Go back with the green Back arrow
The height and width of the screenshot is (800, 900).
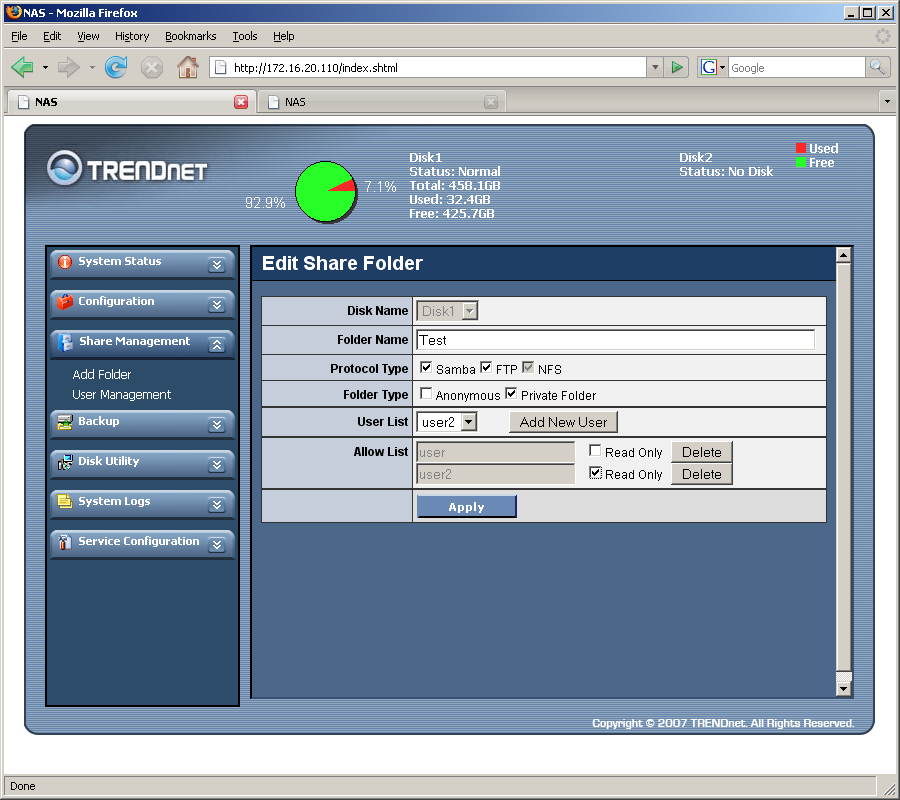[x=22, y=68]
